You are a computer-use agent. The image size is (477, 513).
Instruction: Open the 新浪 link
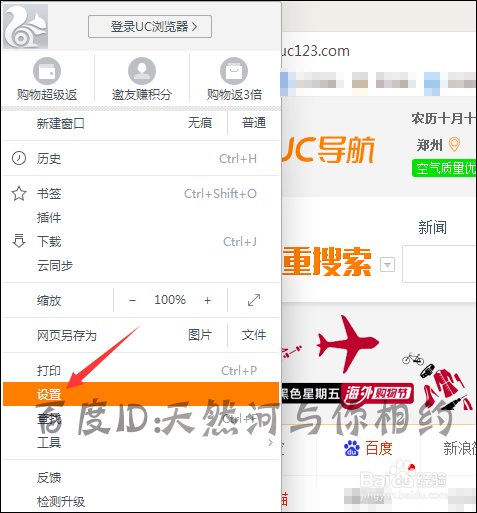point(460,448)
